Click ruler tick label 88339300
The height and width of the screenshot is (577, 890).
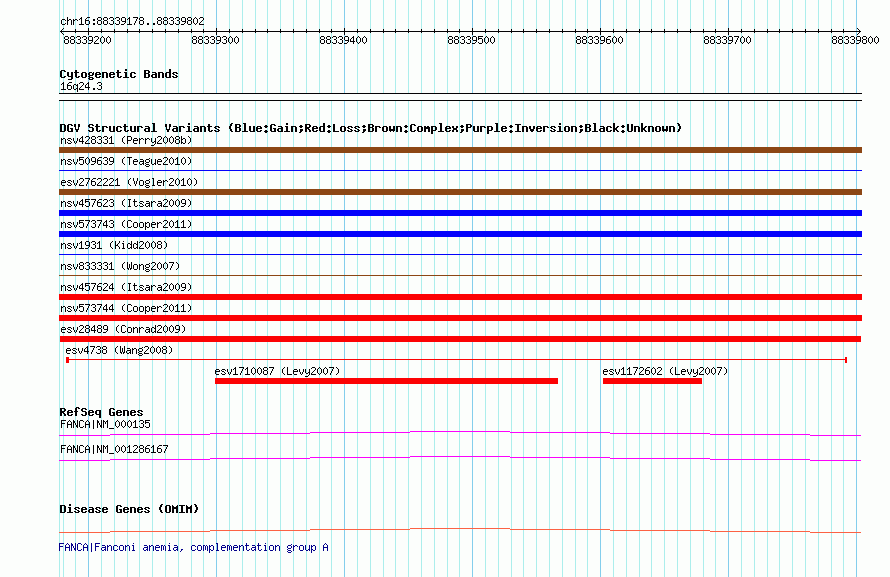(215, 40)
